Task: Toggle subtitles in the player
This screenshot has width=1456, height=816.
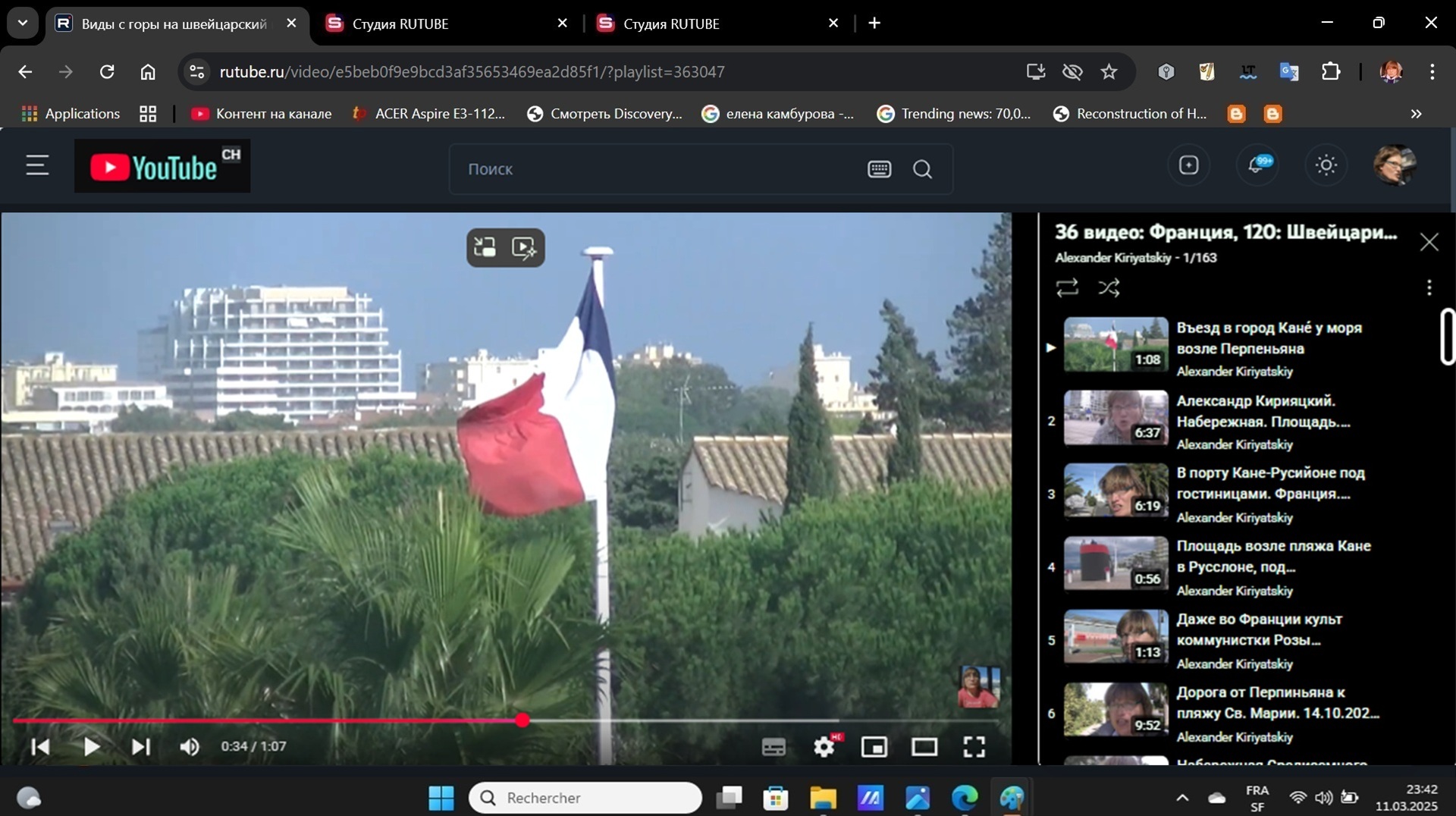Action: coord(773,747)
